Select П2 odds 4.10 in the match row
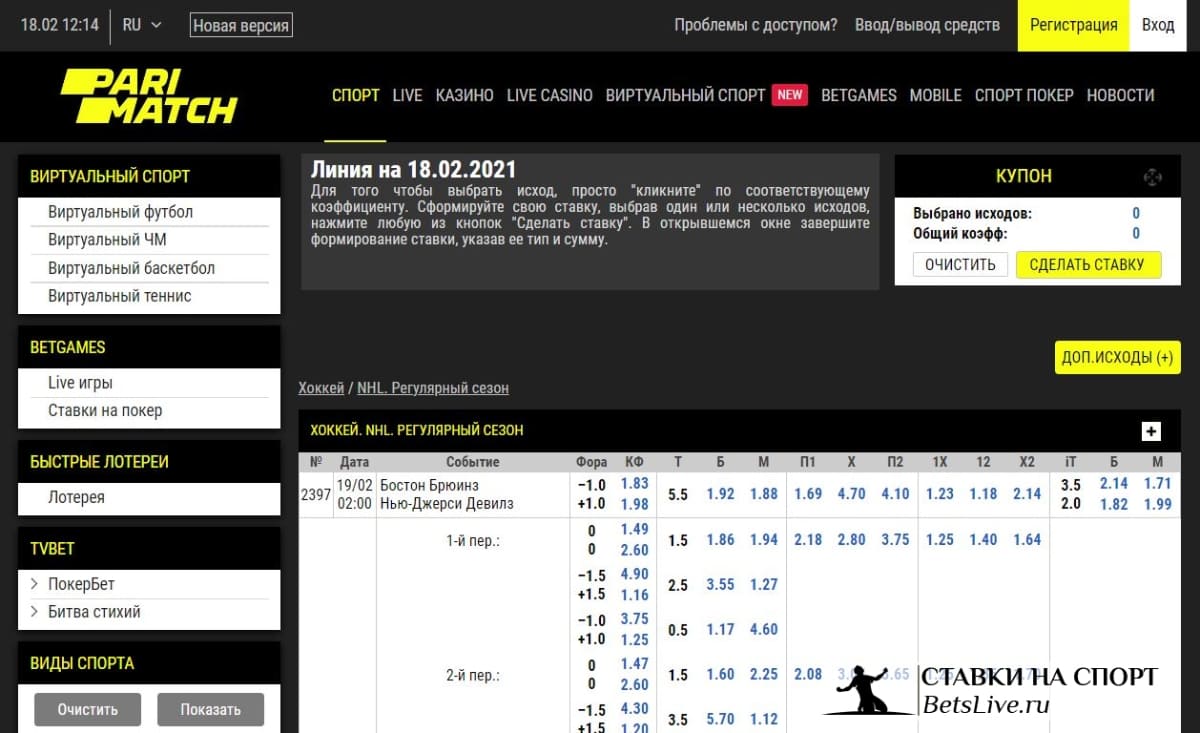 click(895, 494)
